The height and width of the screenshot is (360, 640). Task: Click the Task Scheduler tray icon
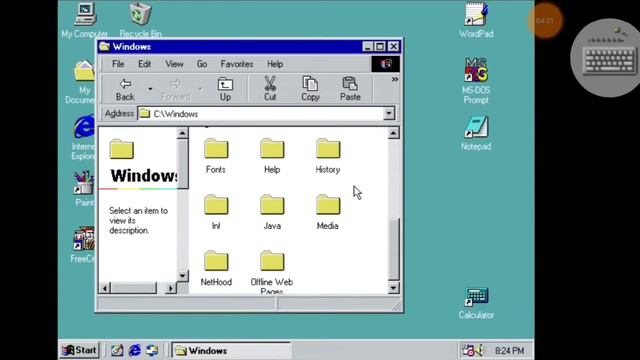point(468,350)
